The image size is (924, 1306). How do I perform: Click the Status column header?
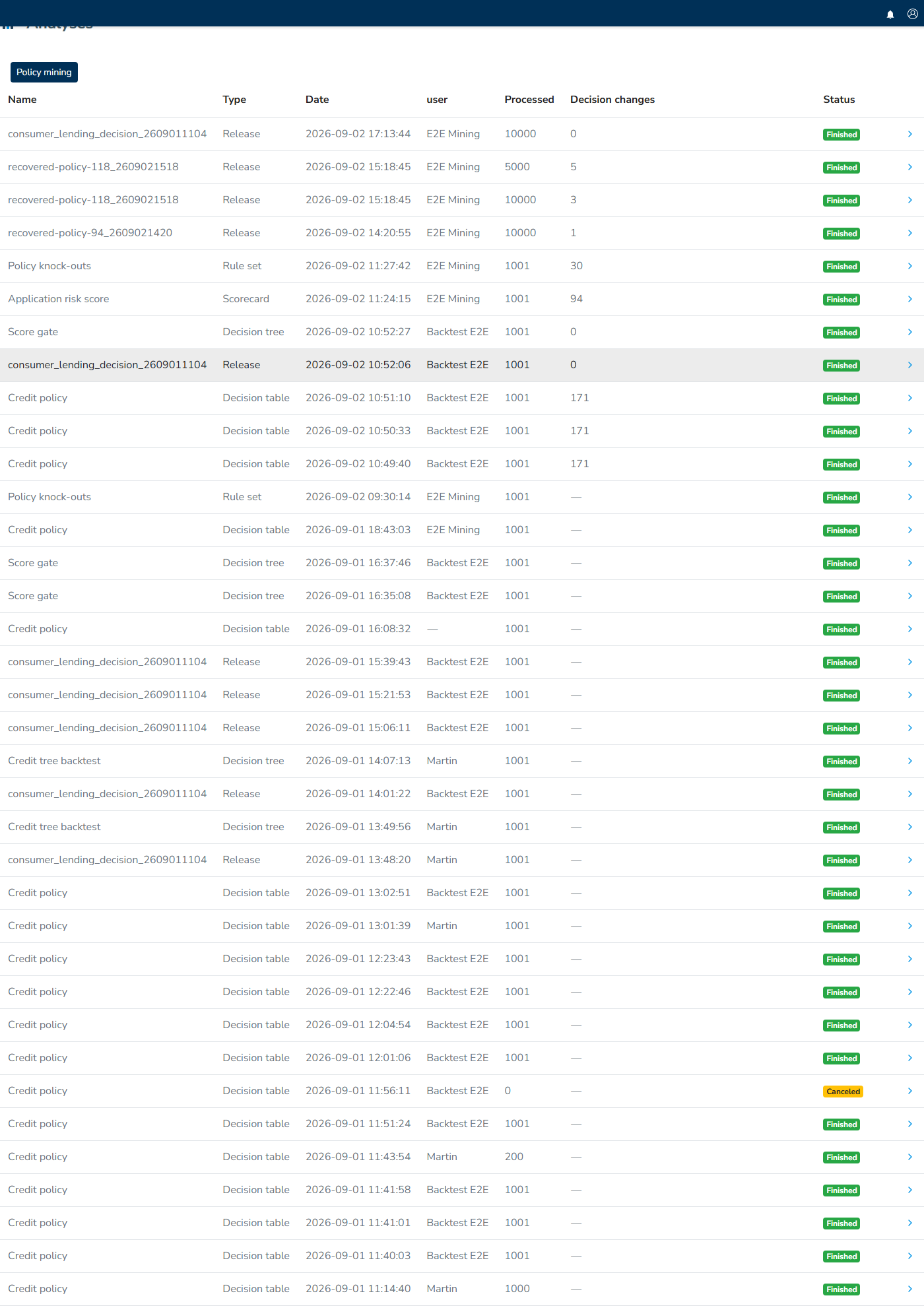[x=839, y=100]
